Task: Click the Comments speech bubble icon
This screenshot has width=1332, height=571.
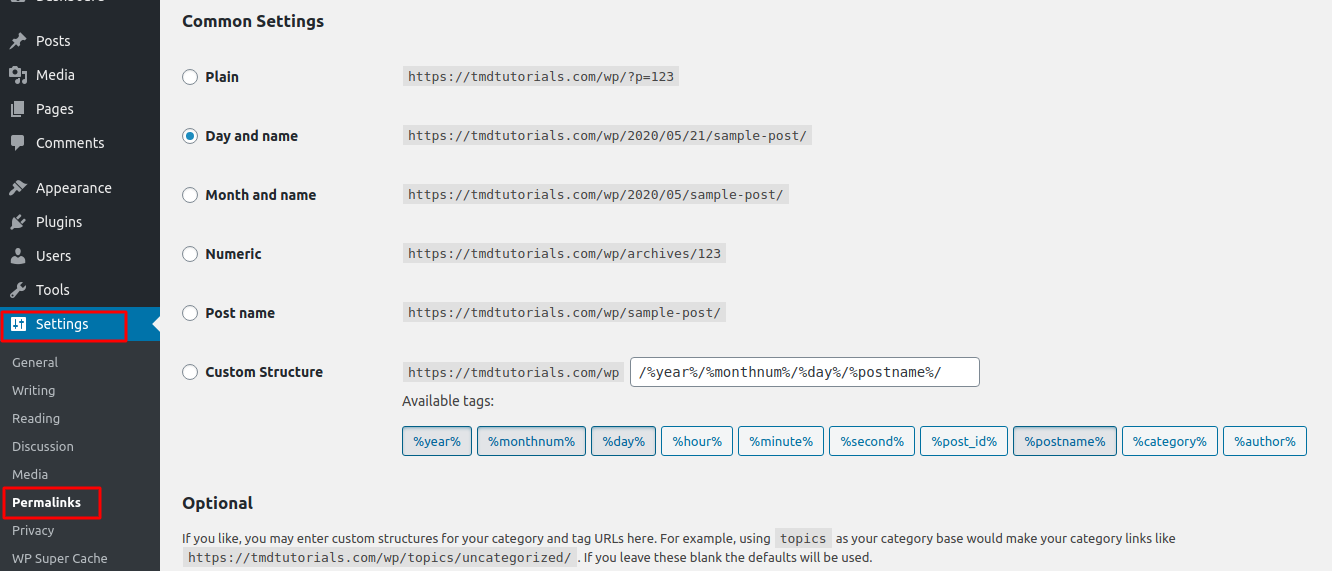Action: click(18, 143)
